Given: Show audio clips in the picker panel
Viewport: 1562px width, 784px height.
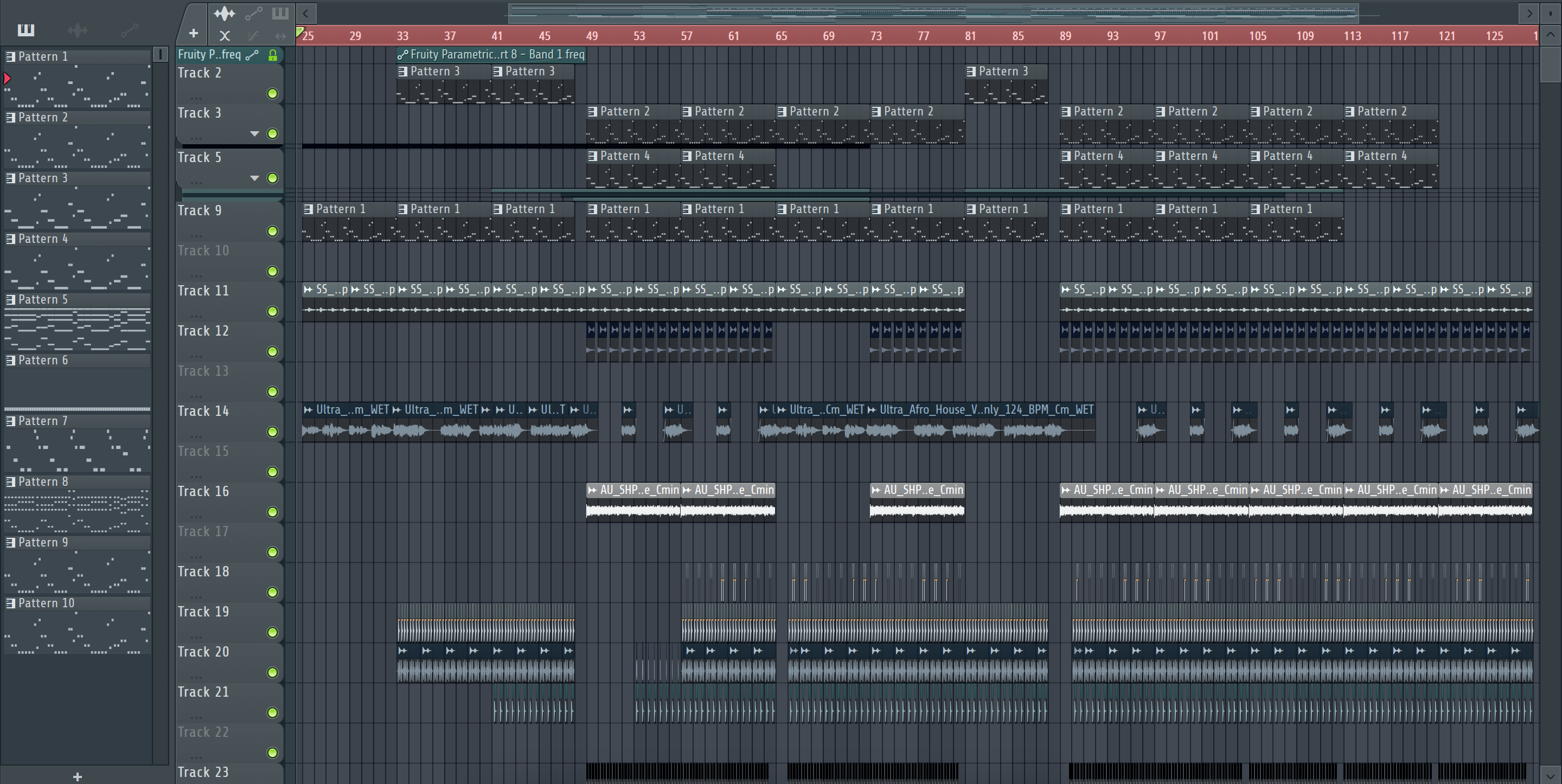Looking at the screenshot, I should click(x=78, y=30).
